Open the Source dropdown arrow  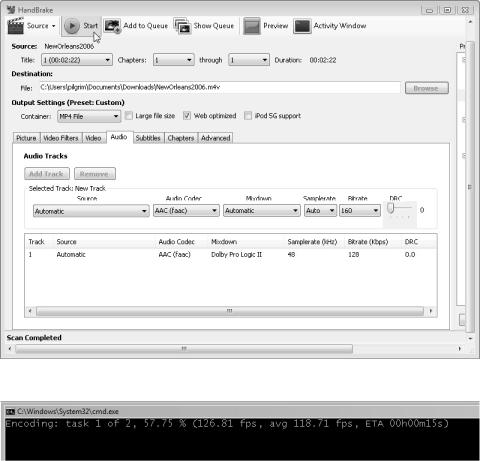(x=53, y=26)
